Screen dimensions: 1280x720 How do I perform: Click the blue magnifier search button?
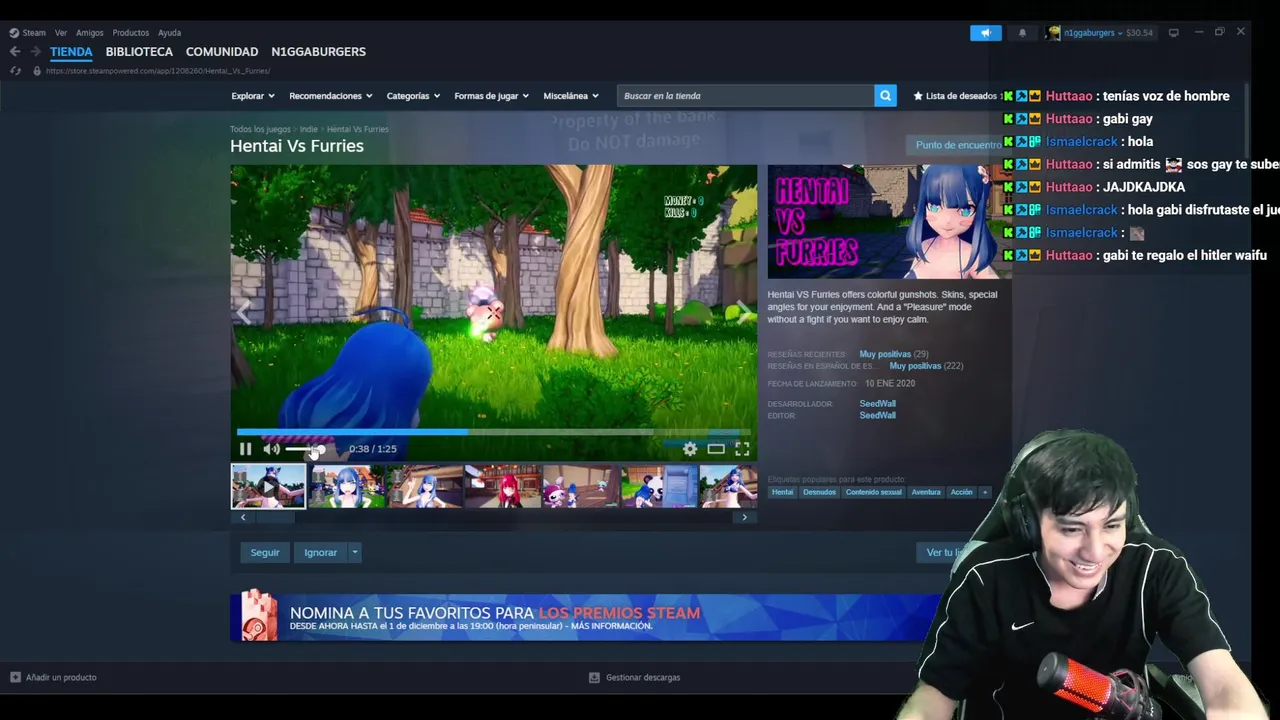[885, 96]
